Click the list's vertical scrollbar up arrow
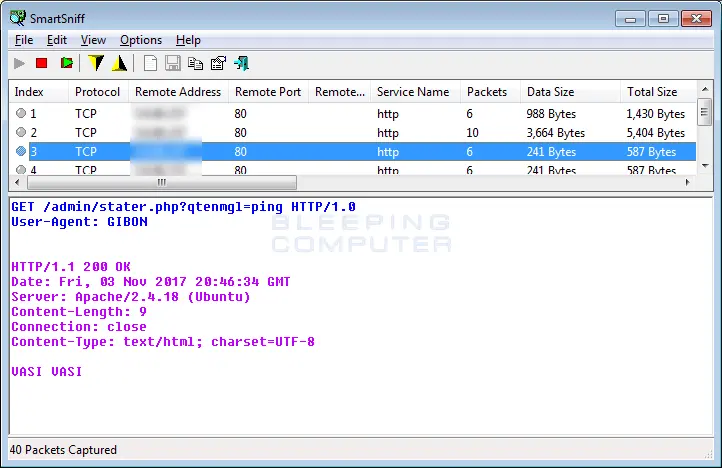The width and height of the screenshot is (722, 468). [705, 88]
